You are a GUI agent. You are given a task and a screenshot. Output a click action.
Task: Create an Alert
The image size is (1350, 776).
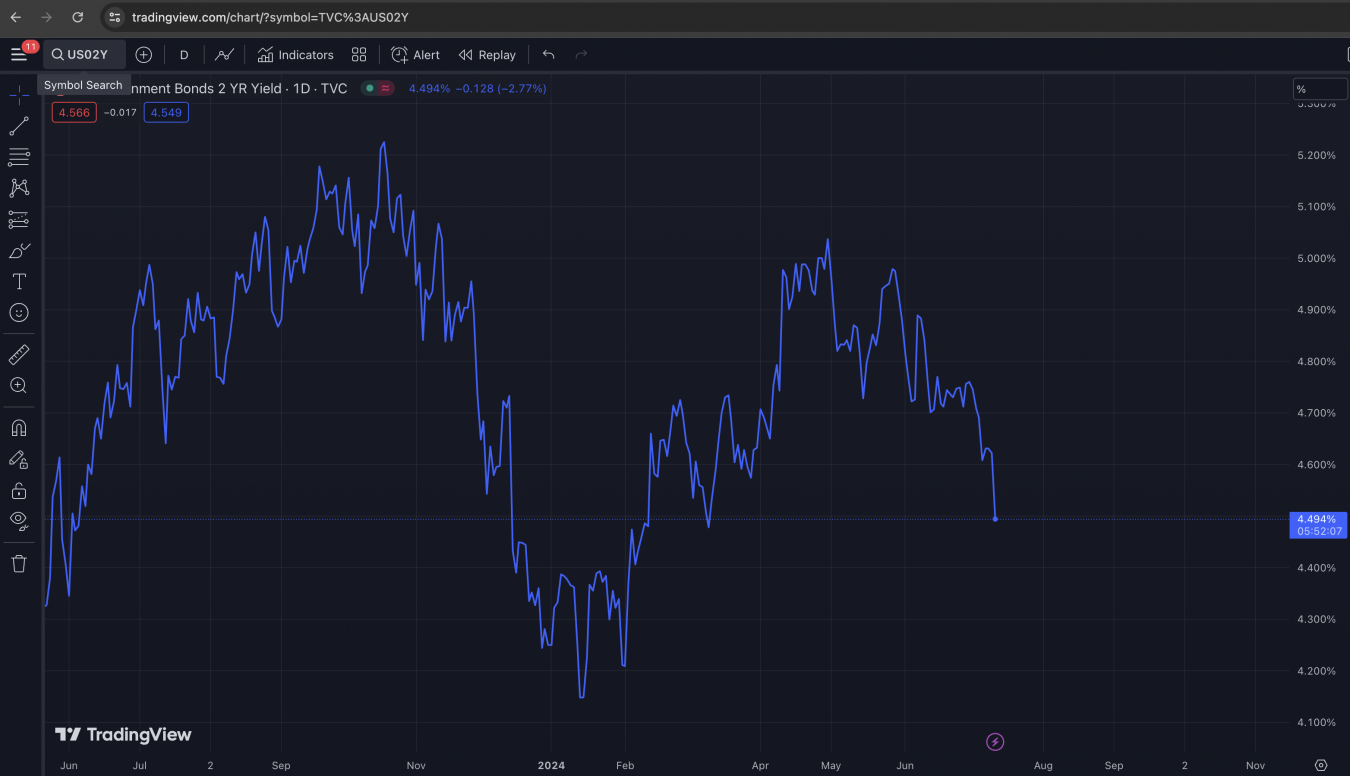tap(416, 54)
